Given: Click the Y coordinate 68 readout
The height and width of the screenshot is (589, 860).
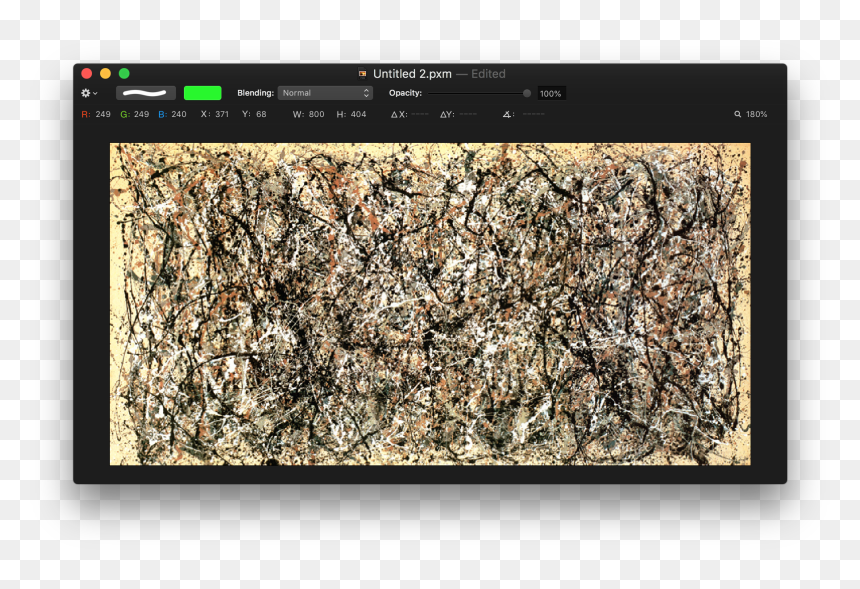Looking at the screenshot, I should point(254,114).
